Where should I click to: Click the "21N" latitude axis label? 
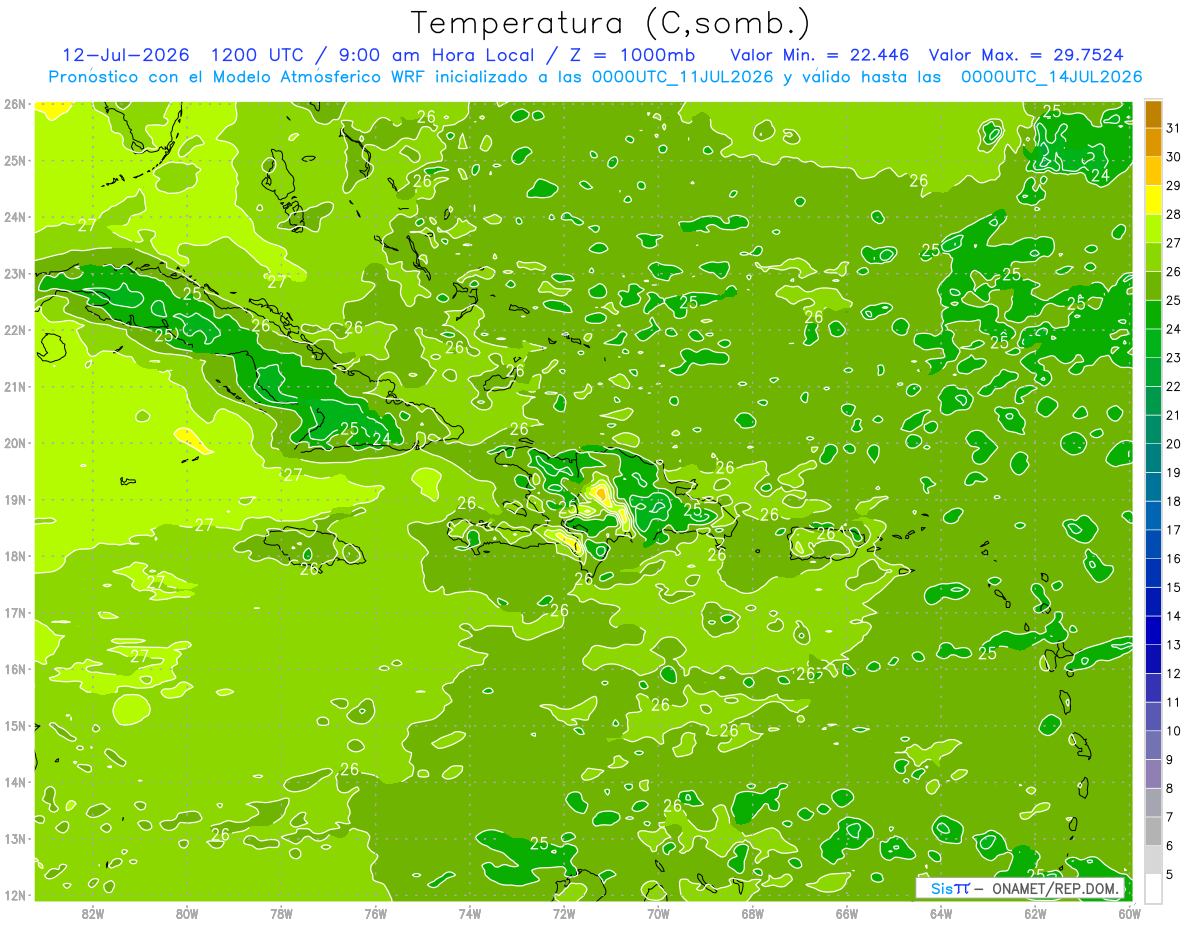coord(14,386)
